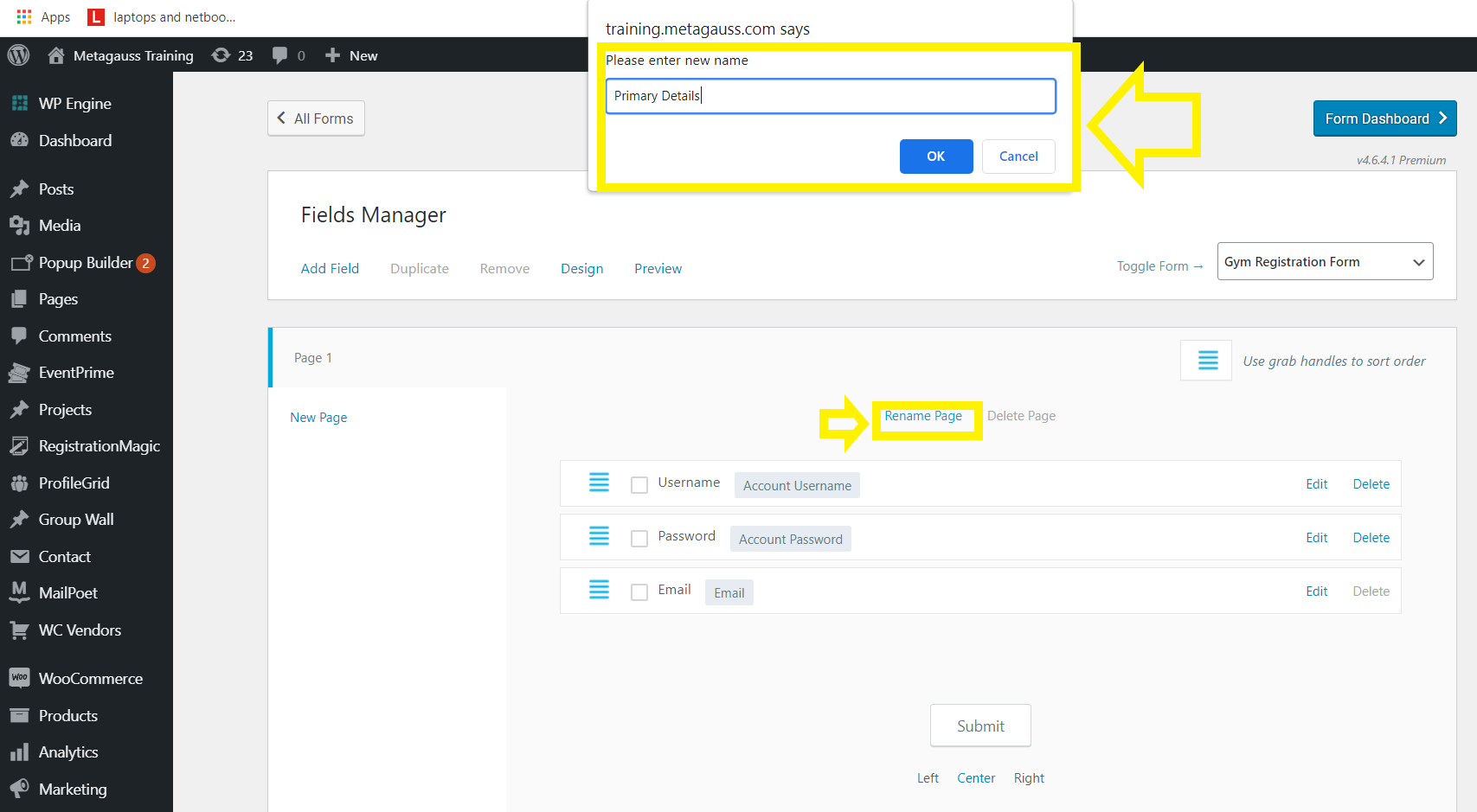Image resolution: width=1477 pixels, height=812 pixels.
Task: Tick the Password field checkbox
Action: click(639, 539)
